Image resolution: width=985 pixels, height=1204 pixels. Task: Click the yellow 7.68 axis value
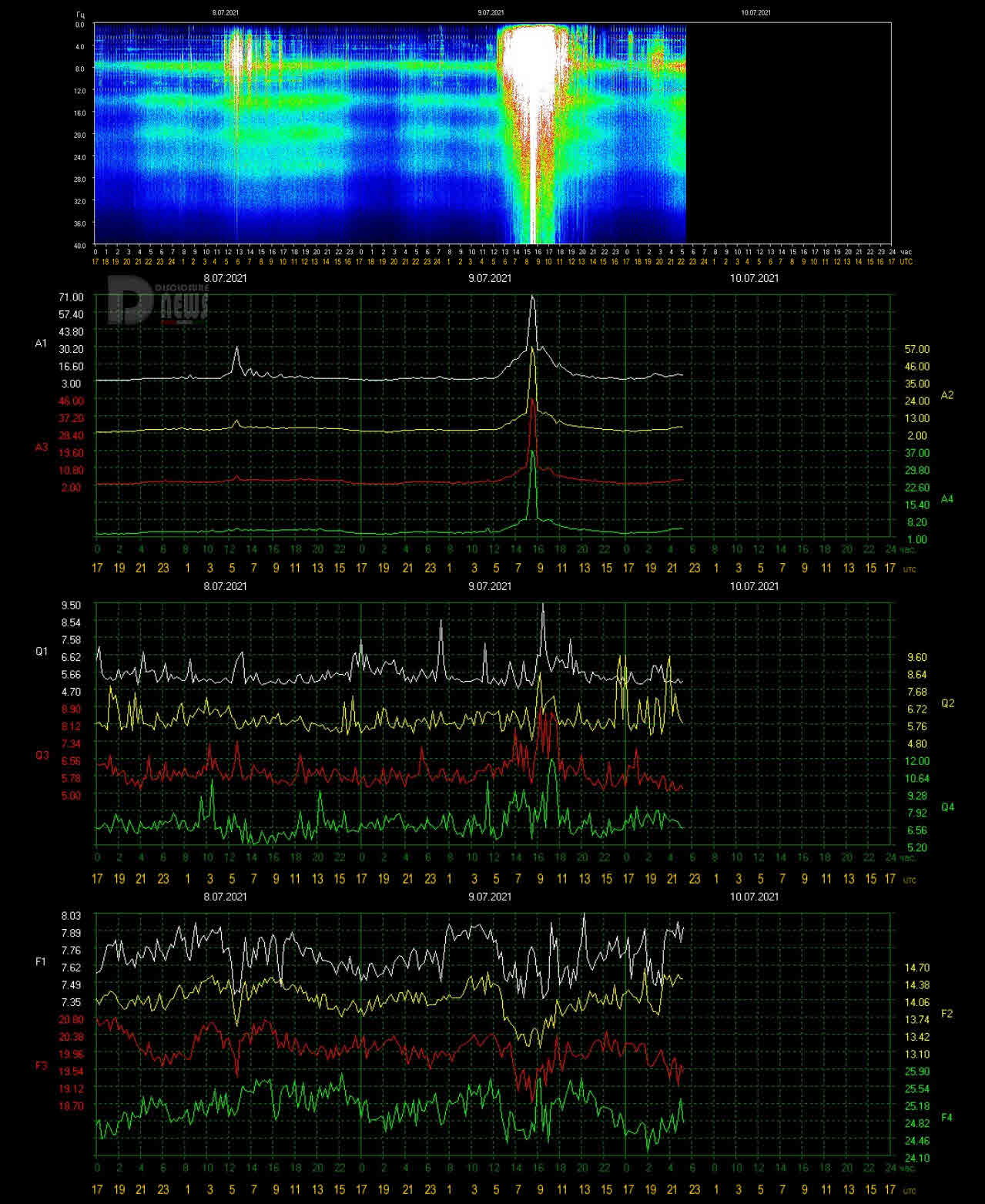pos(917,692)
